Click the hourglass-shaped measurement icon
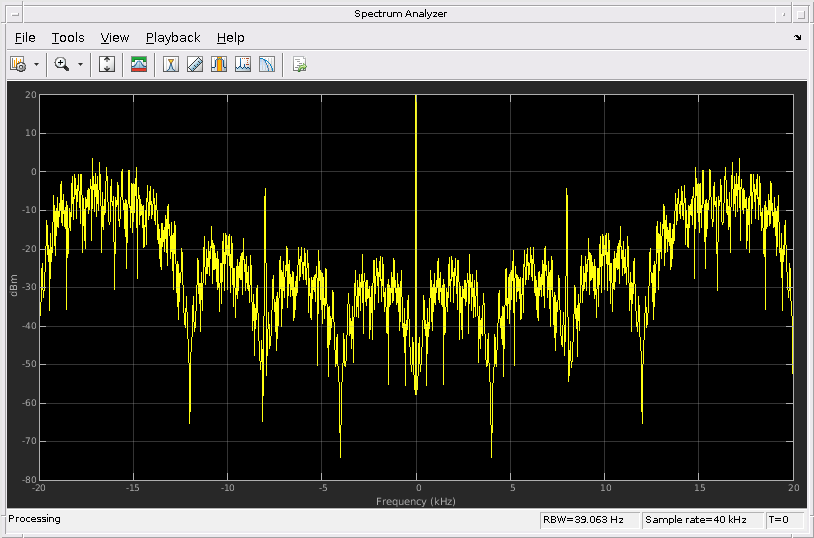Viewport: 814px width, 538px height. click(171, 64)
